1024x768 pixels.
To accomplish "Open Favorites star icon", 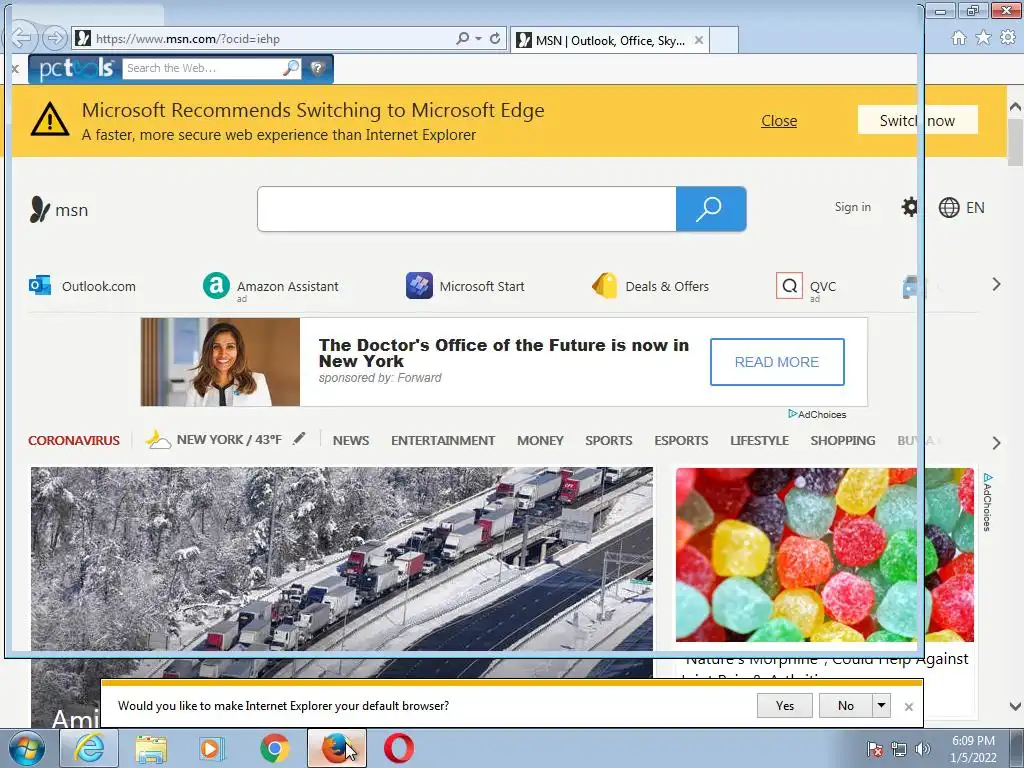I will [983, 38].
